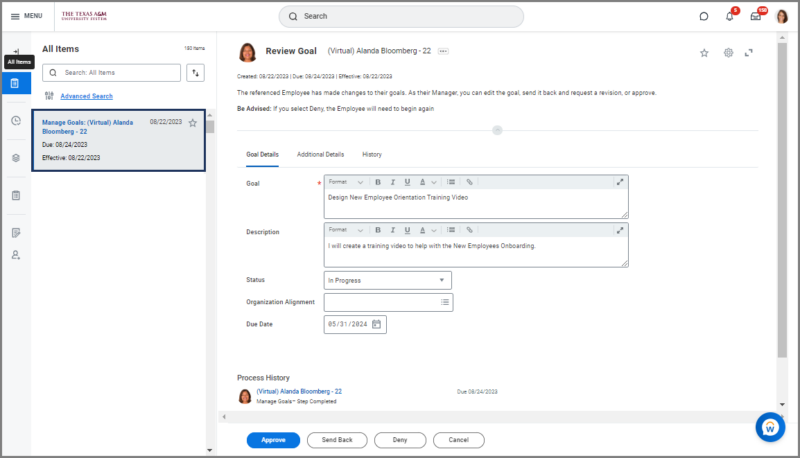Screen dimensions: 800x458
Task: Click the sort arrows icon beside search
Action: pos(195,73)
